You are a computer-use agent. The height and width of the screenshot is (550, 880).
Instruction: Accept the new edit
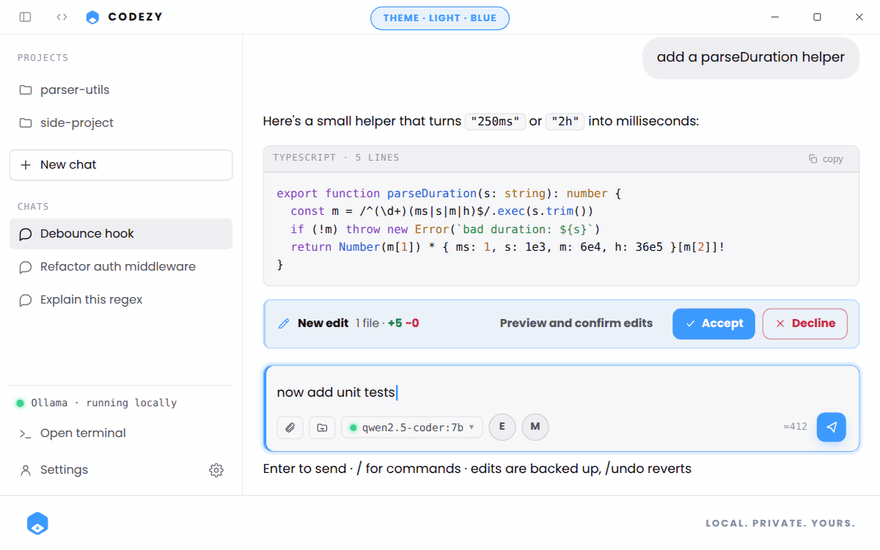713,324
